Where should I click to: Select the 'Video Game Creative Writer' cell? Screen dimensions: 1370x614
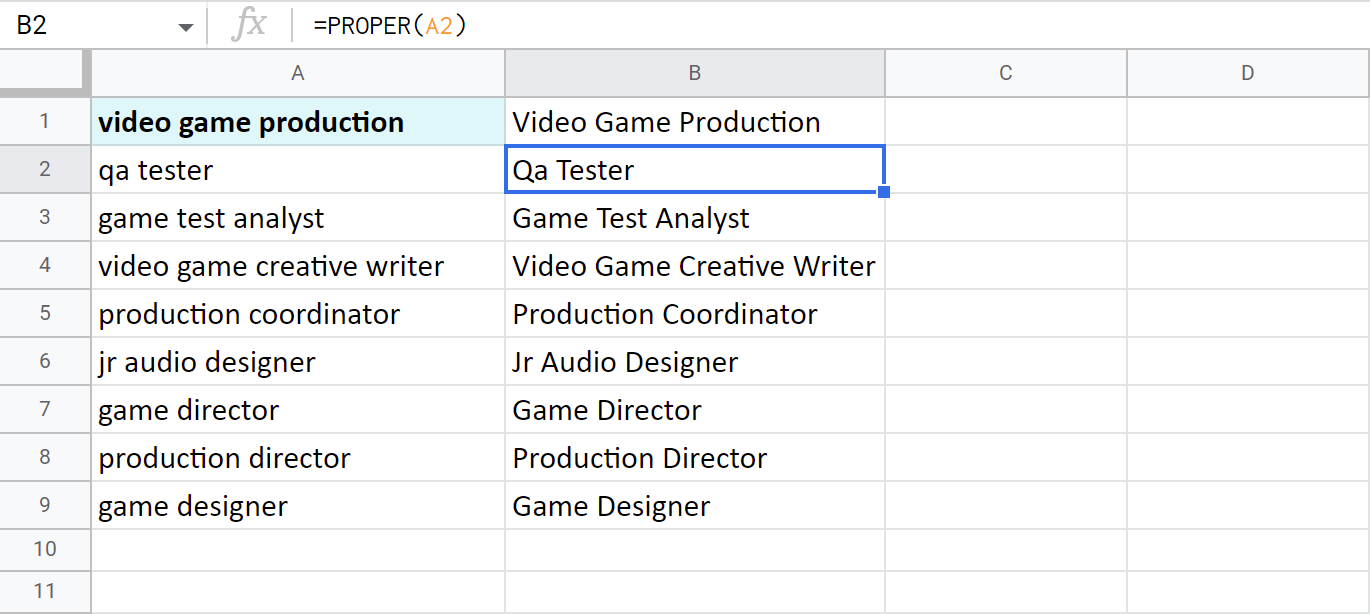pyautogui.click(x=694, y=266)
